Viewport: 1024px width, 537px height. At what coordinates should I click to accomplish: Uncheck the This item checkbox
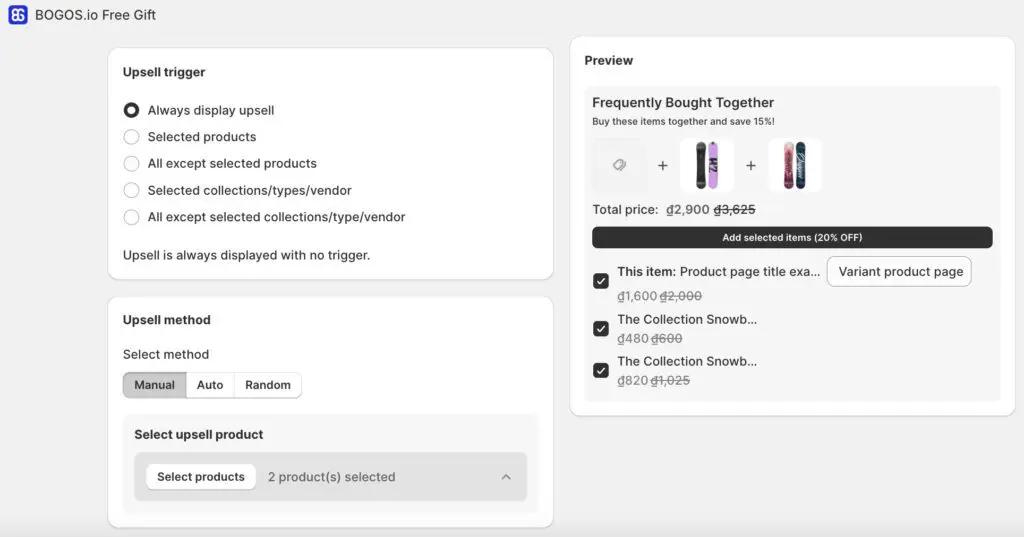point(601,281)
